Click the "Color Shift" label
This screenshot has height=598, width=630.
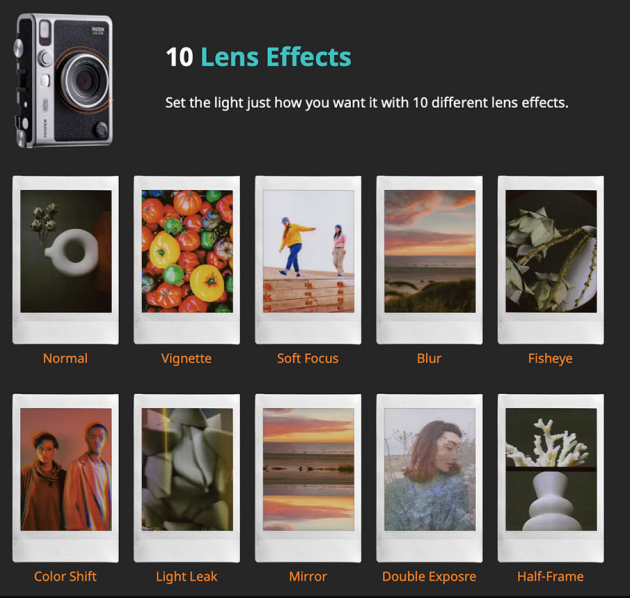pyautogui.click(x=65, y=576)
